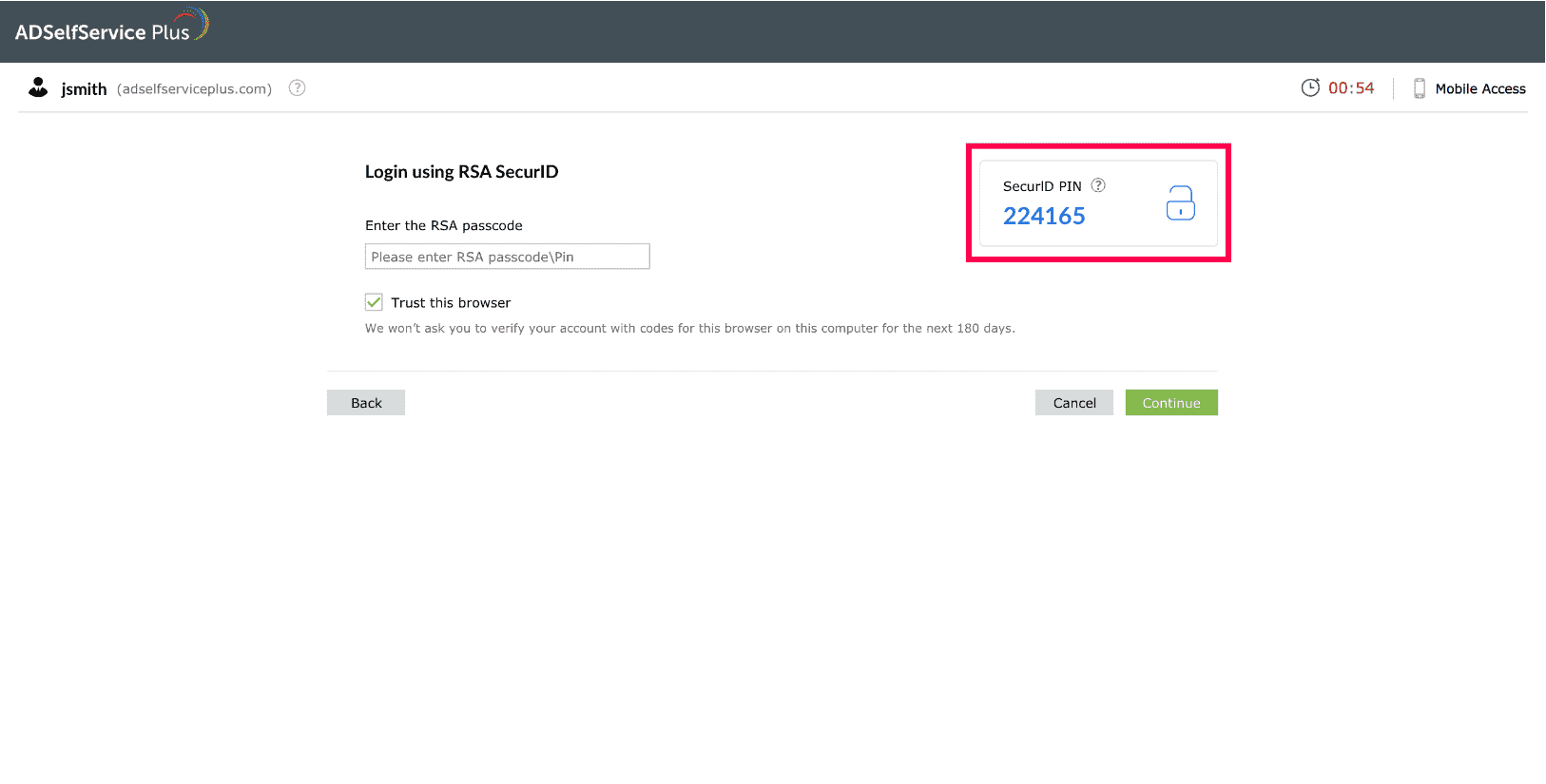Click the SecurID PIN help icon

pyautogui.click(x=1098, y=185)
